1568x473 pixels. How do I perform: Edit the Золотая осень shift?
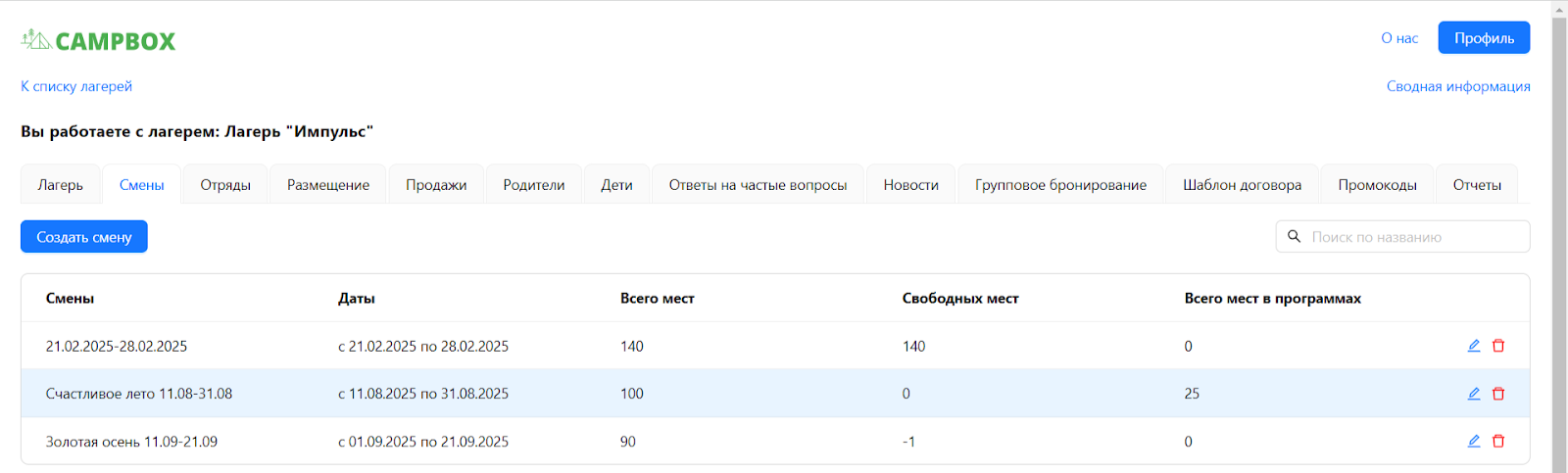(1473, 442)
